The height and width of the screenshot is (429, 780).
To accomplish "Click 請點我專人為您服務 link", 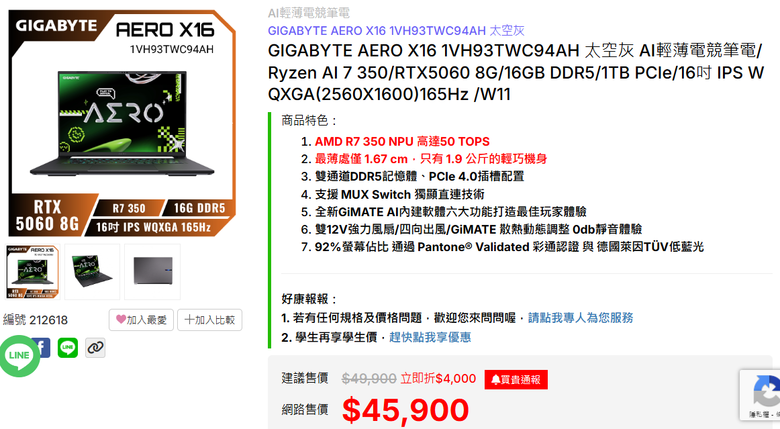I will click(x=581, y=318).
